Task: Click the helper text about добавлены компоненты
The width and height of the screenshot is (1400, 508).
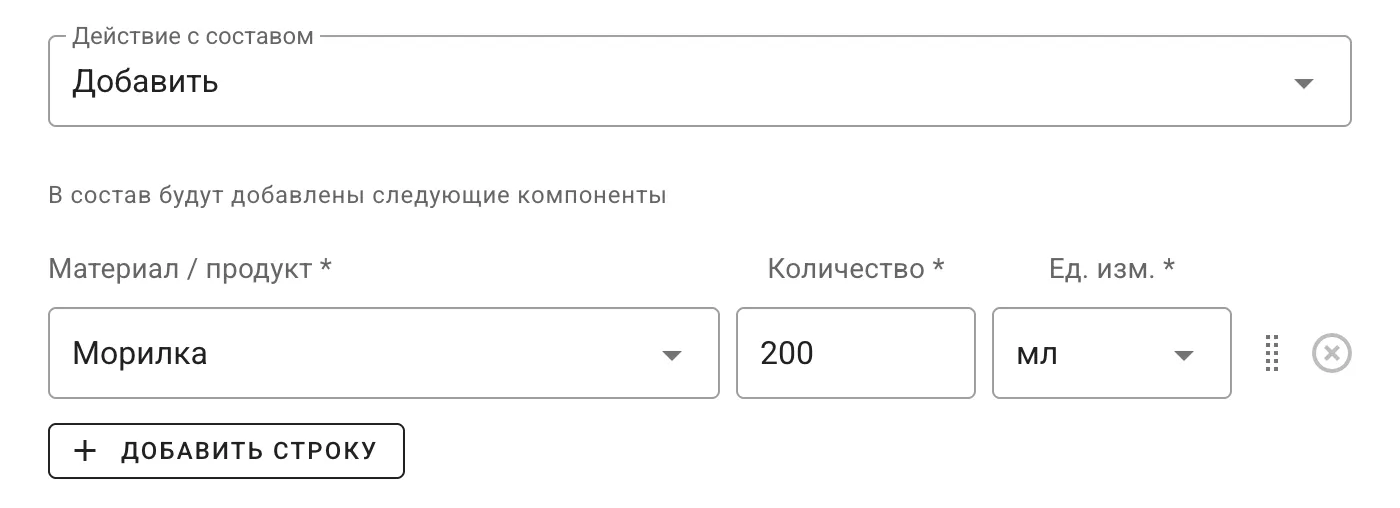Action: click(357, 195)
